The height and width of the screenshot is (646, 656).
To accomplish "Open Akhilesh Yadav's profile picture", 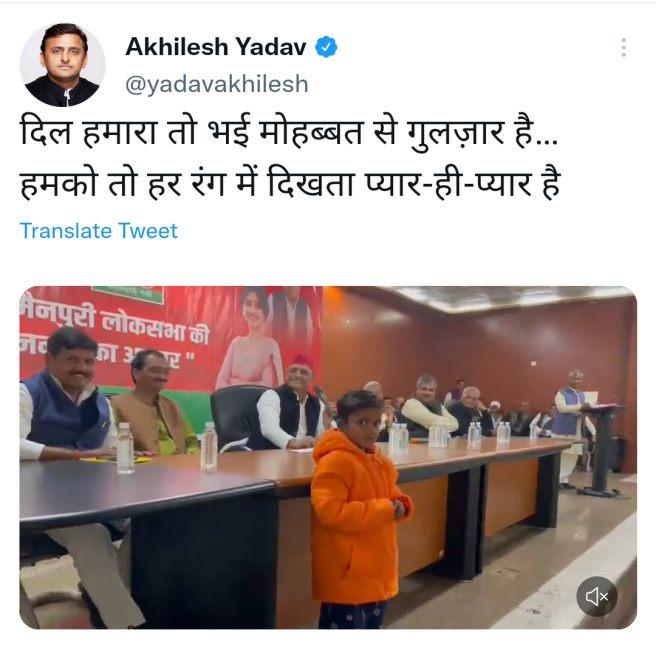I will pos(63,65).
